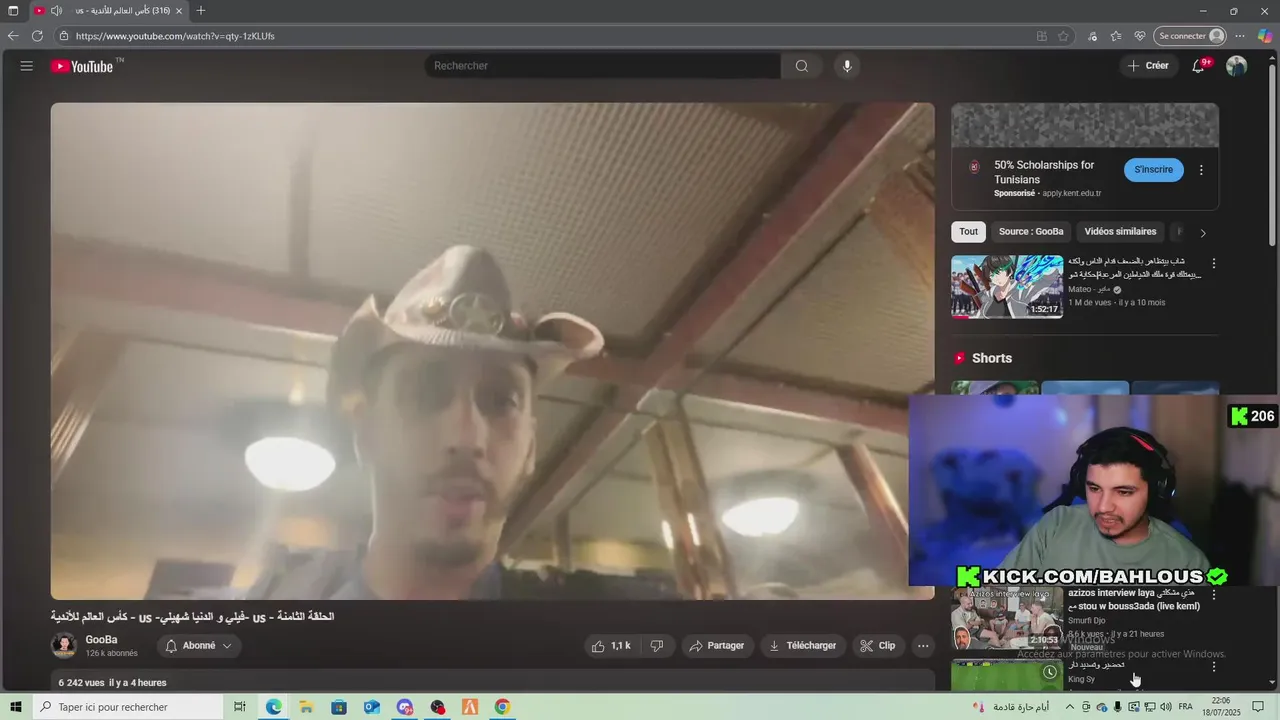Open Chrome from the taskbar

(502, 707)
